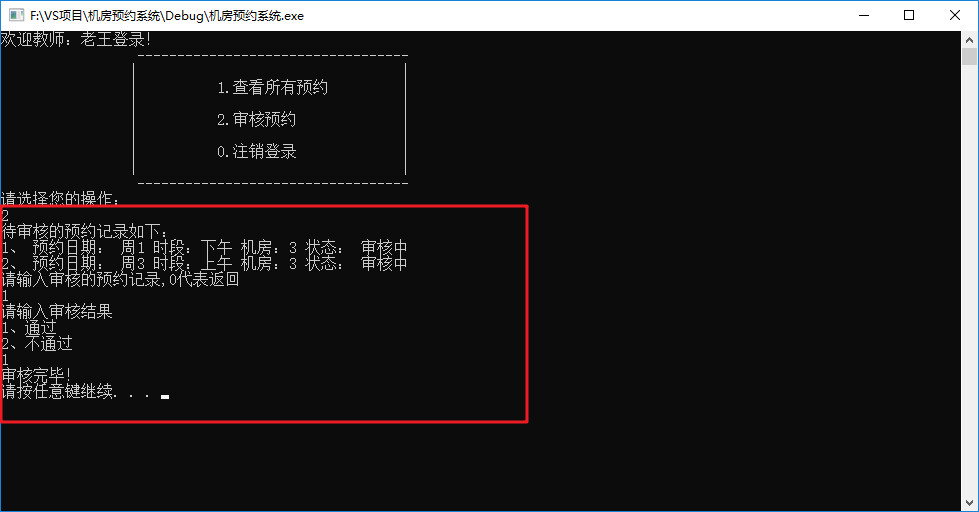
Task: Click the 请输入审核结果 prompt line
Action: point(57,311)
